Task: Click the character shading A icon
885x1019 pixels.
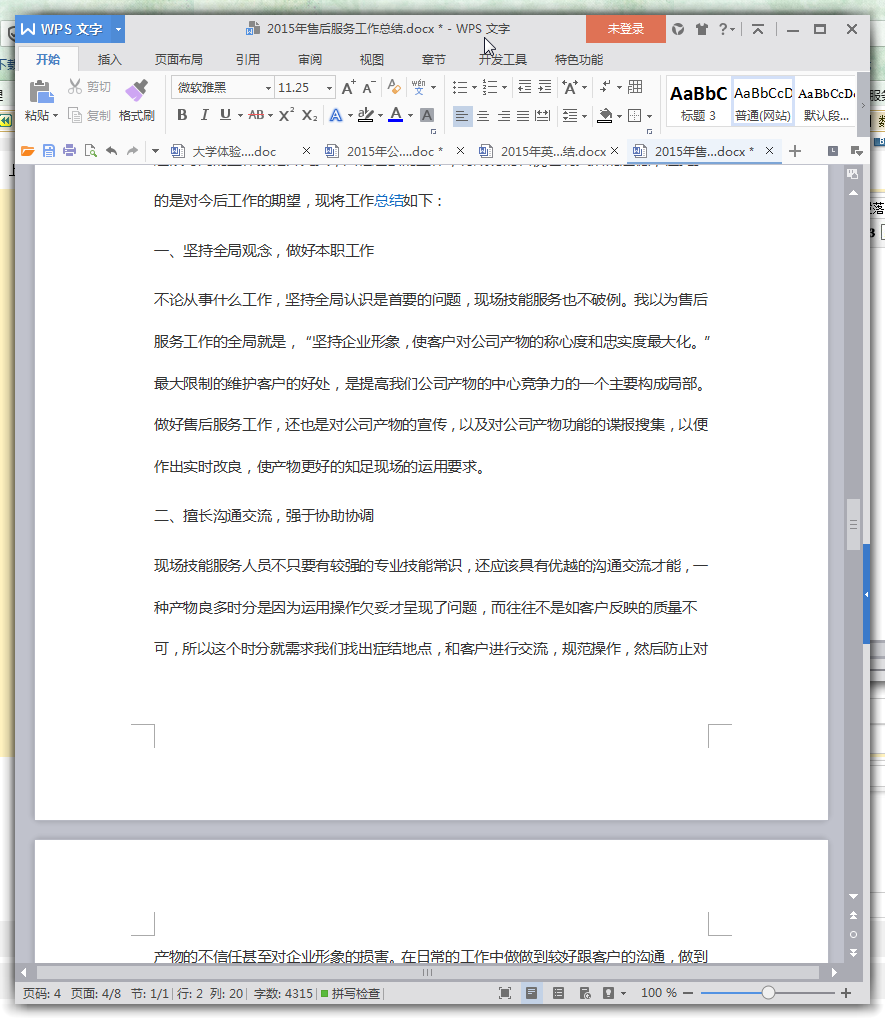Action: 427,116
